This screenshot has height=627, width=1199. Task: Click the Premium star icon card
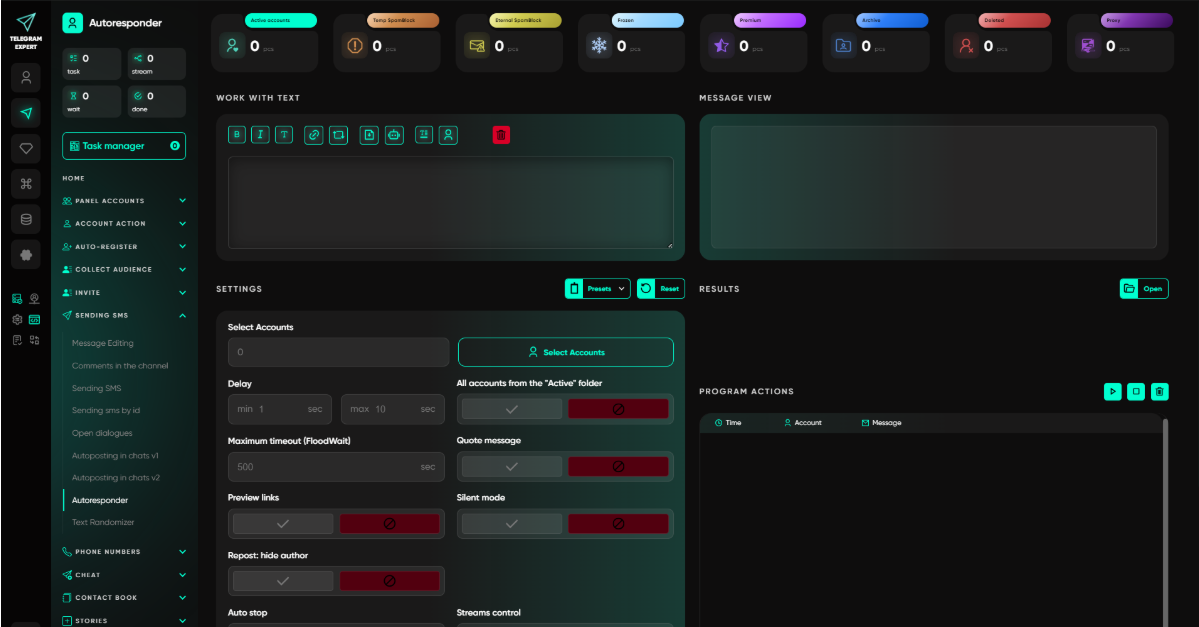point(721,46)
